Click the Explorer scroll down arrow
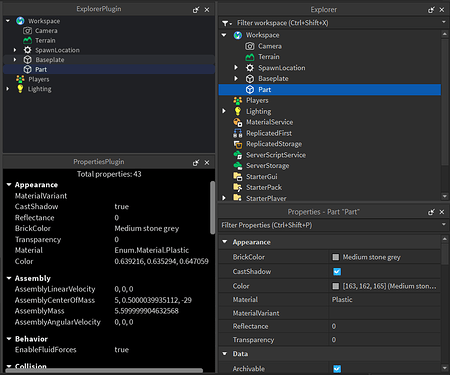Image resolution: width=450 pixels, height=375 pixels. click(x=445, y=196)
